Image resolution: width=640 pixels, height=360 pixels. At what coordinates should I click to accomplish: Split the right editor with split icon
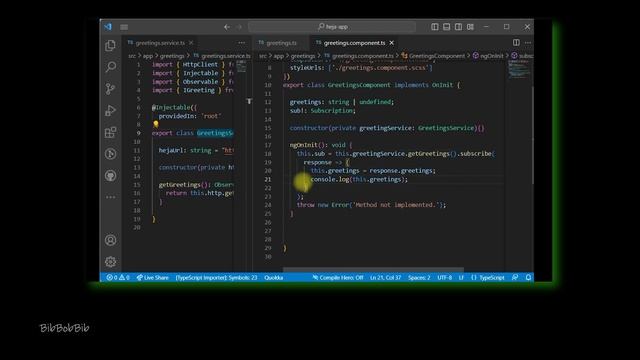click(516, 43)
